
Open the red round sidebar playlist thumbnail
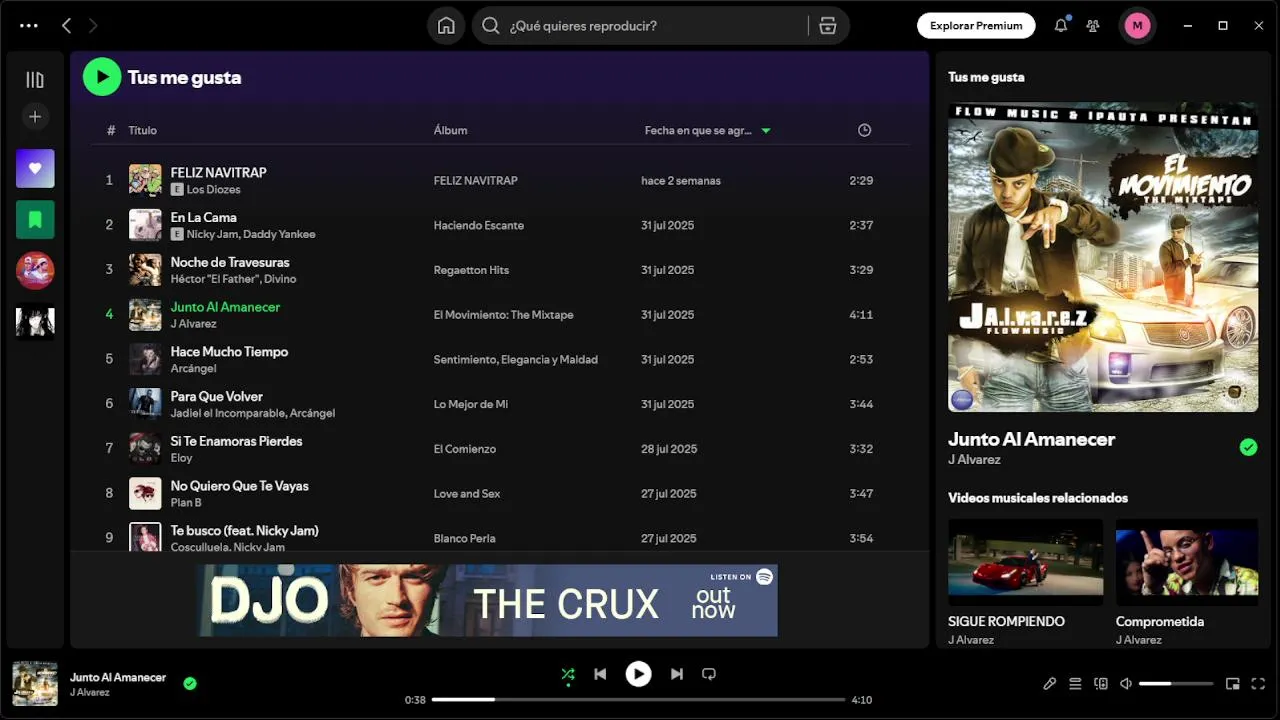click(x=35, y=271)
